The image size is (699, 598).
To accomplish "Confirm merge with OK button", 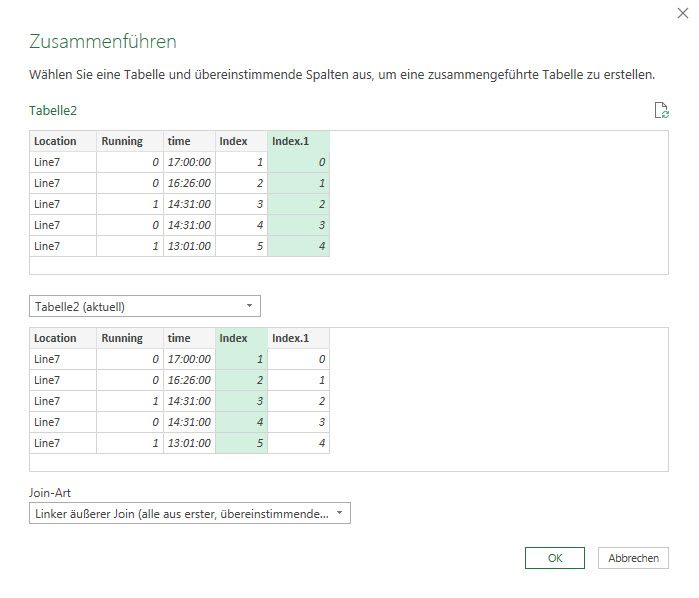I will click(x=555, y=558).
